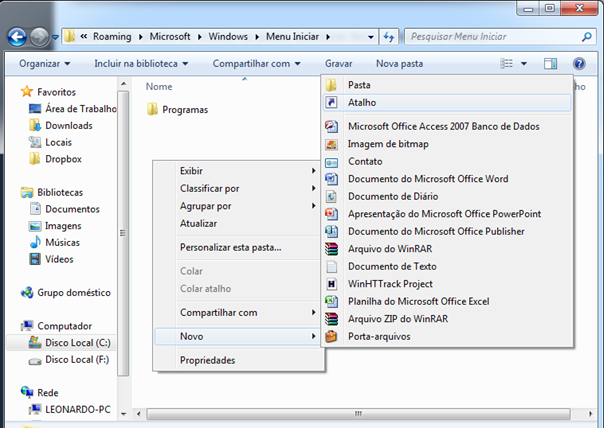Open the Imagens library

click(55, 226)
